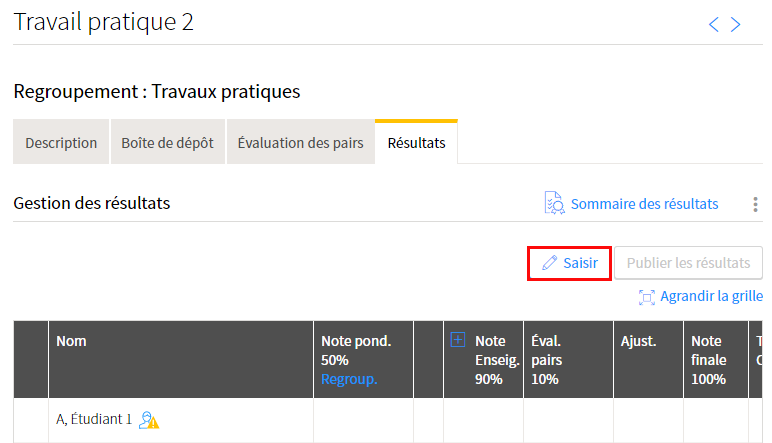Switch to the Description tab
The image size is (772, 443).
tap(61, 143)
